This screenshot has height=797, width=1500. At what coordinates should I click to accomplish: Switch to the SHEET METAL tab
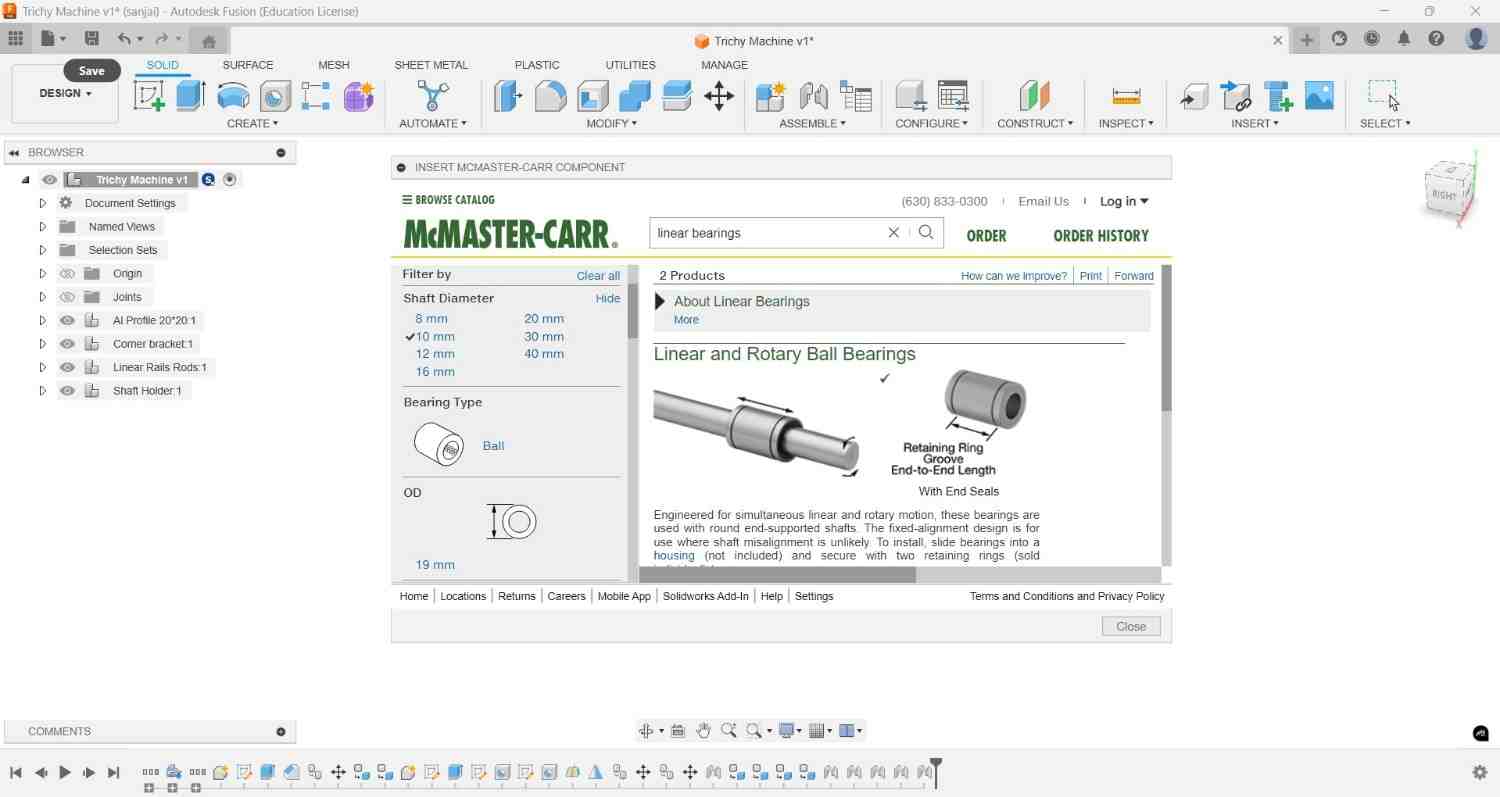431,64
